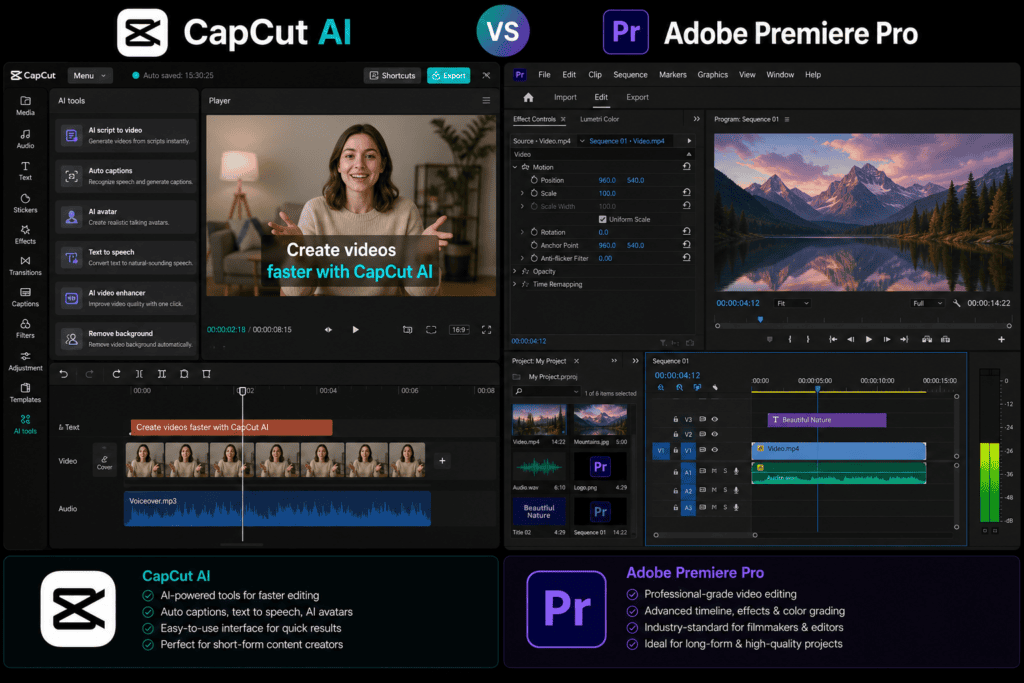Select the Text tool in CapCut sidebar
The image size is (1024, 683).
(x=25, y=170)
